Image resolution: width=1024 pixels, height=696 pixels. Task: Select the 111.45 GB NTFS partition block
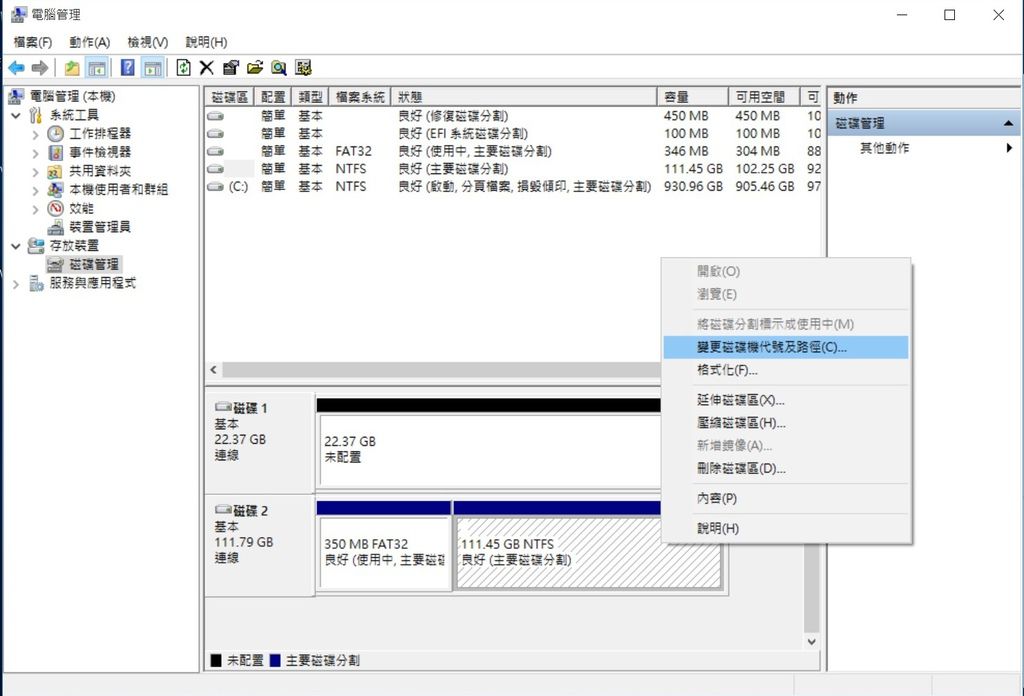588,553
